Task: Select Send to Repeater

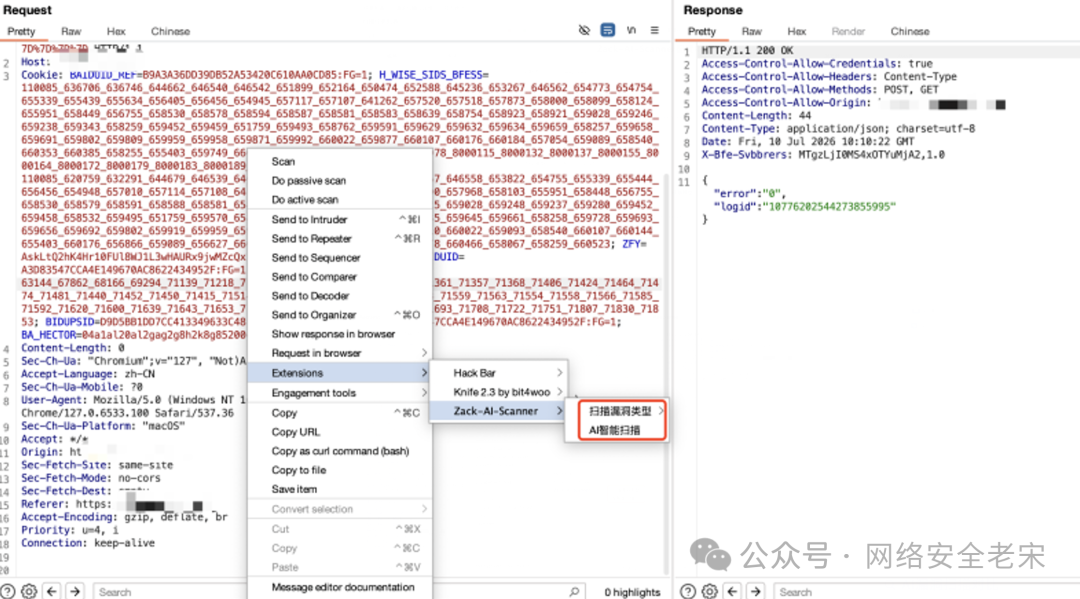Action: (340, 238)
